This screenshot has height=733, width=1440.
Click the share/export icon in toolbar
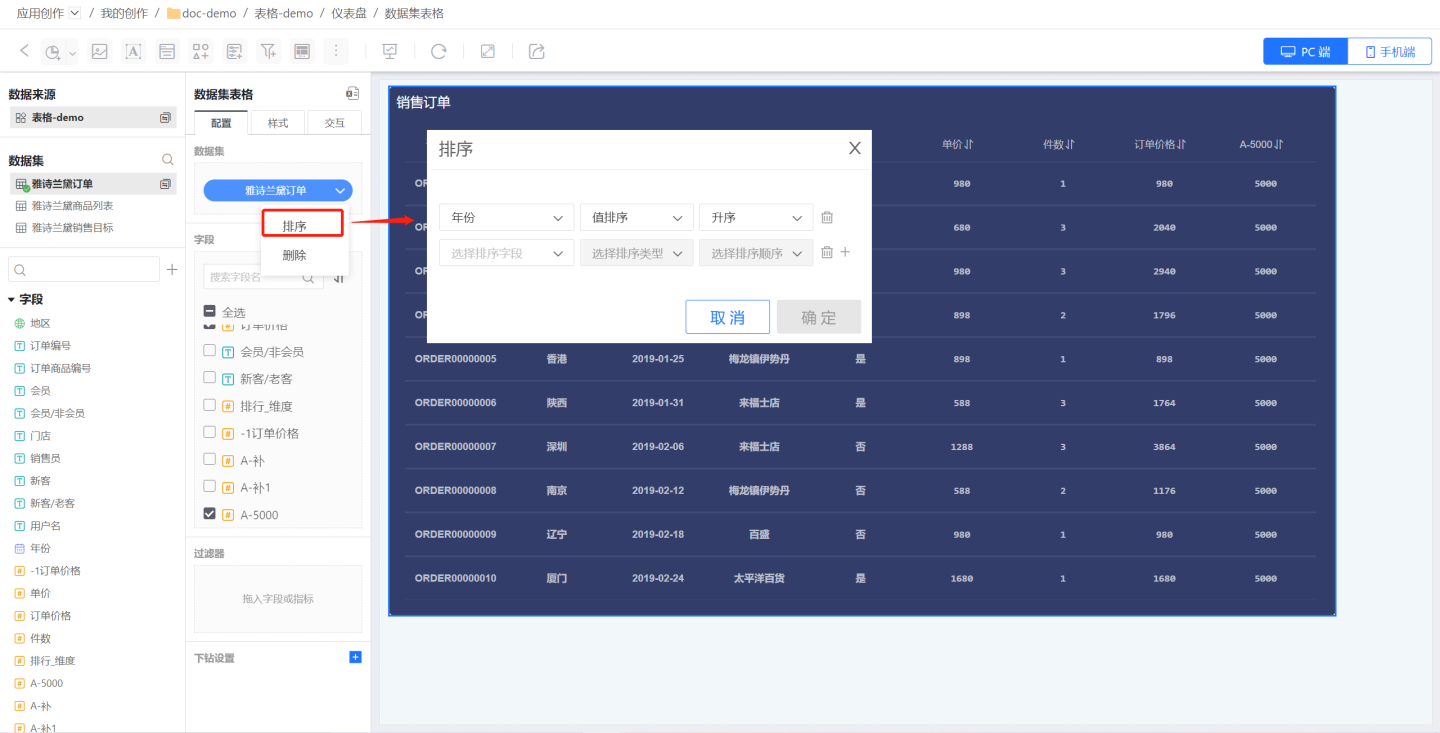537,51
